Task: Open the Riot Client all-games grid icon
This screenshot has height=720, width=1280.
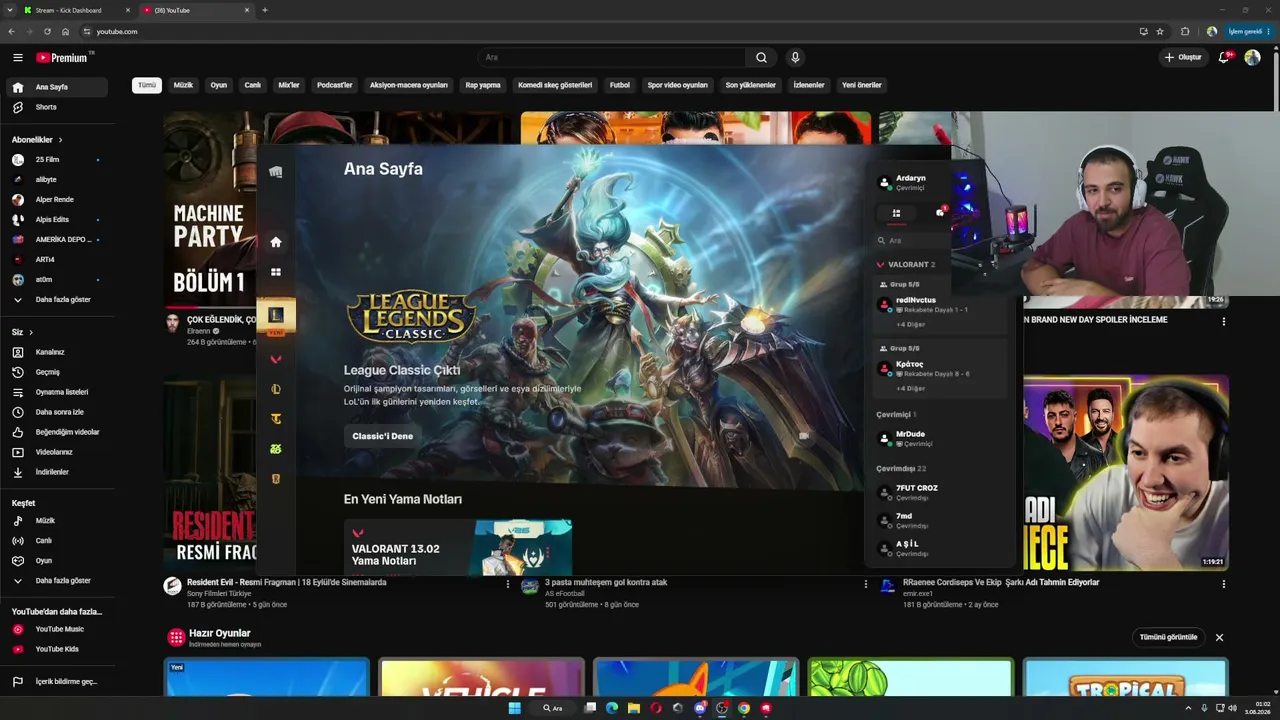Action: pyautogui.click(x=276, y=272)
